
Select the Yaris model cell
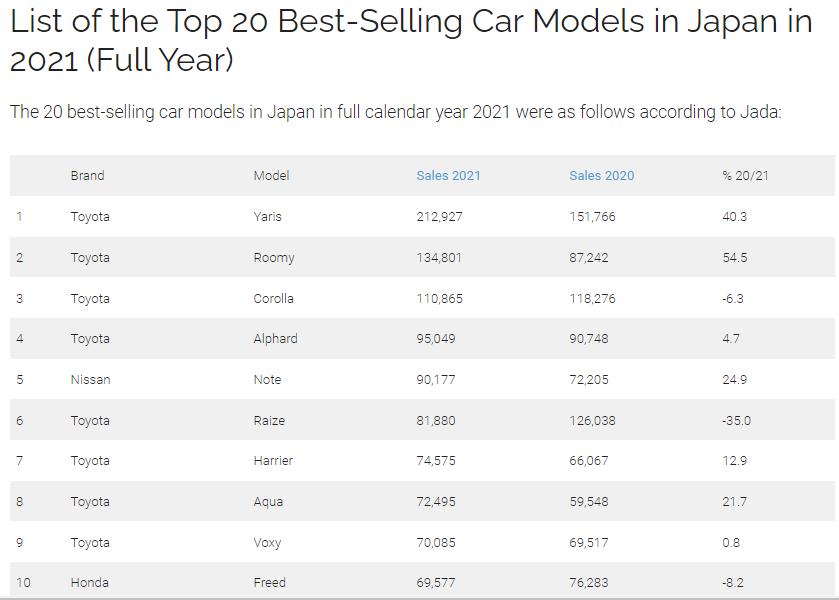click(x=267, y=216)
